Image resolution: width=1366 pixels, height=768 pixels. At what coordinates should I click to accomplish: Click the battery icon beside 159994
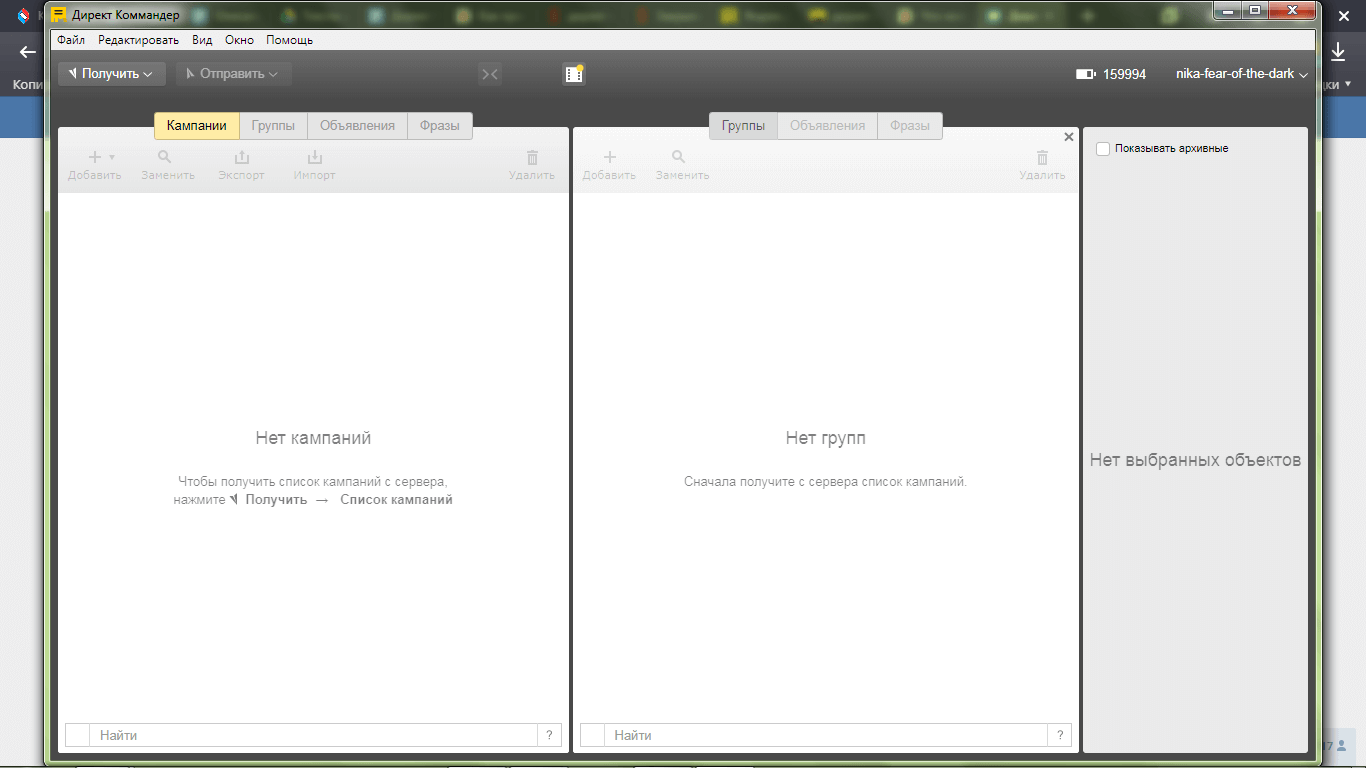click(1085, 74)
